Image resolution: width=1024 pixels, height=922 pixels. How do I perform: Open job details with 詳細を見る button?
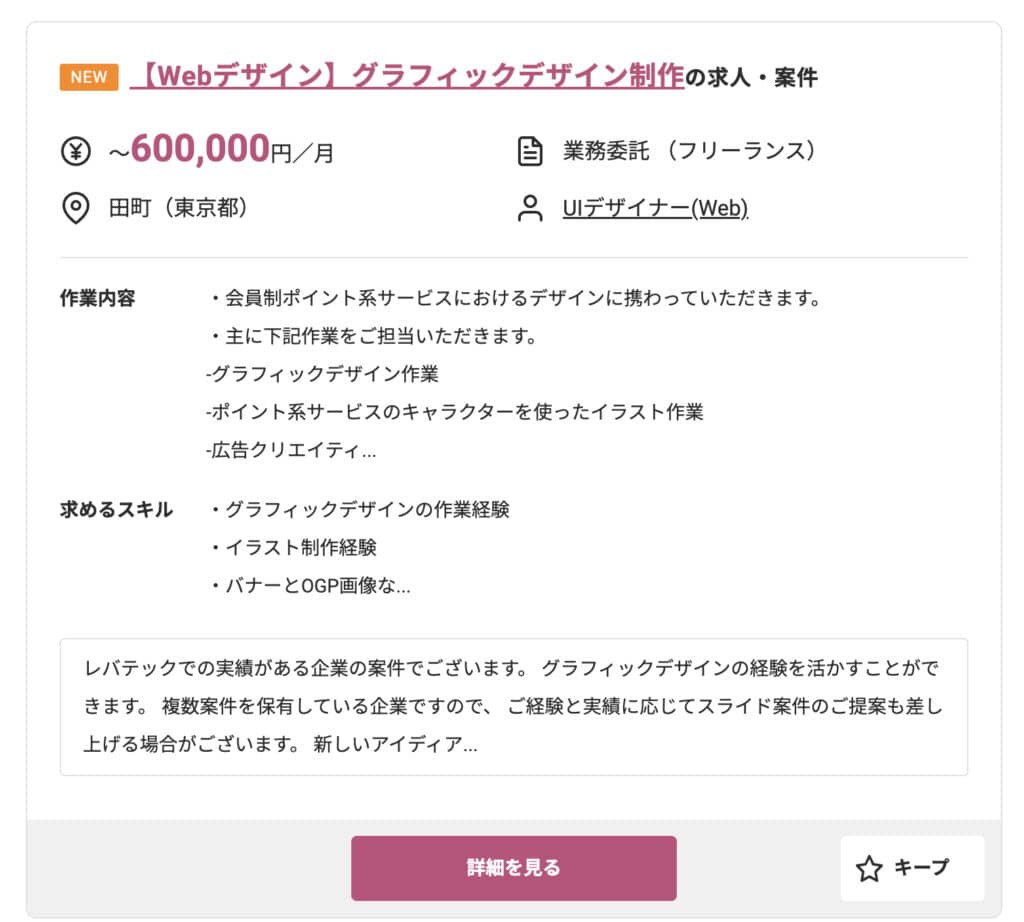click(513, 868)
